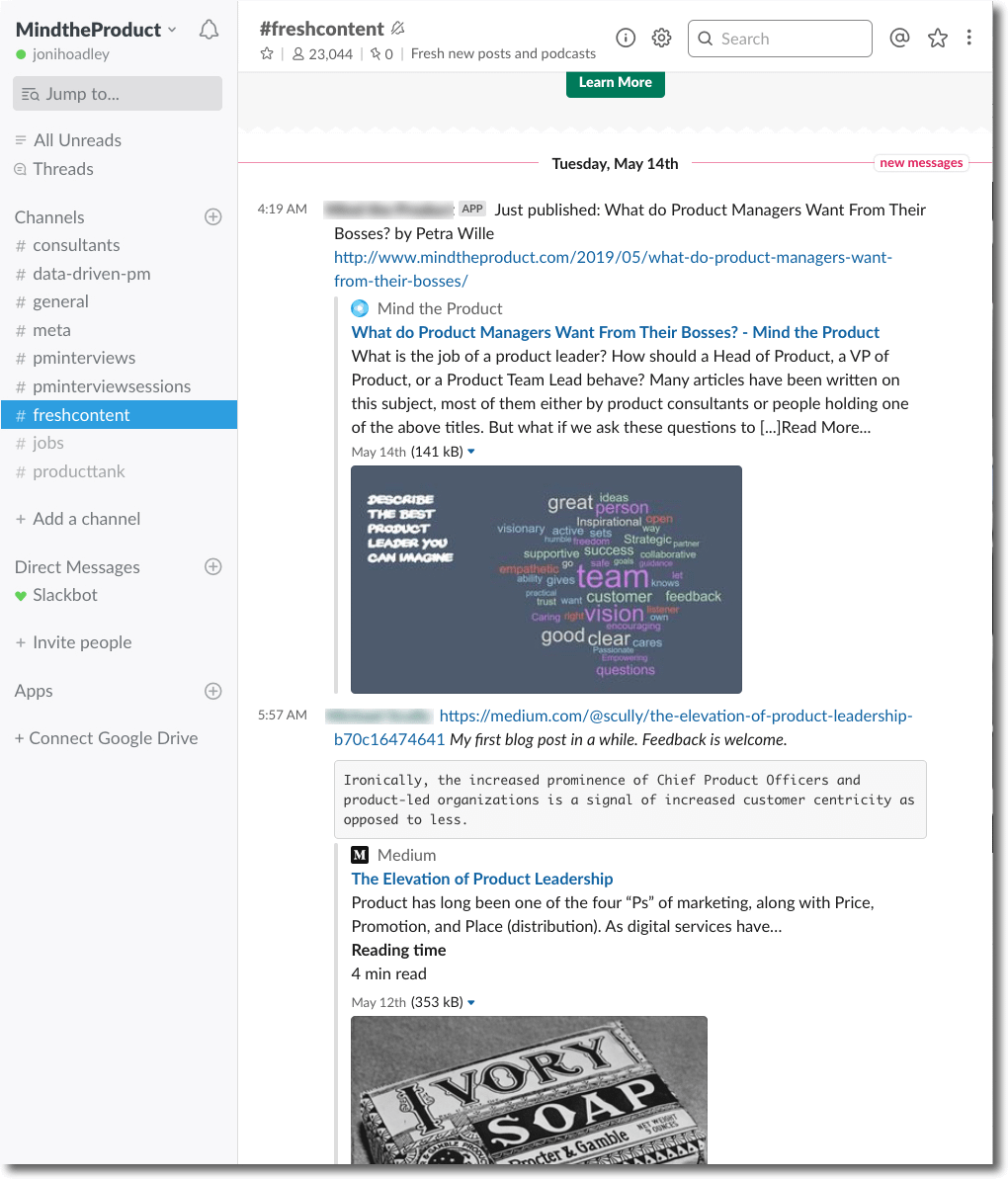Click the Apps section header
1008x1179 pixels.
(x=34, y=691)
